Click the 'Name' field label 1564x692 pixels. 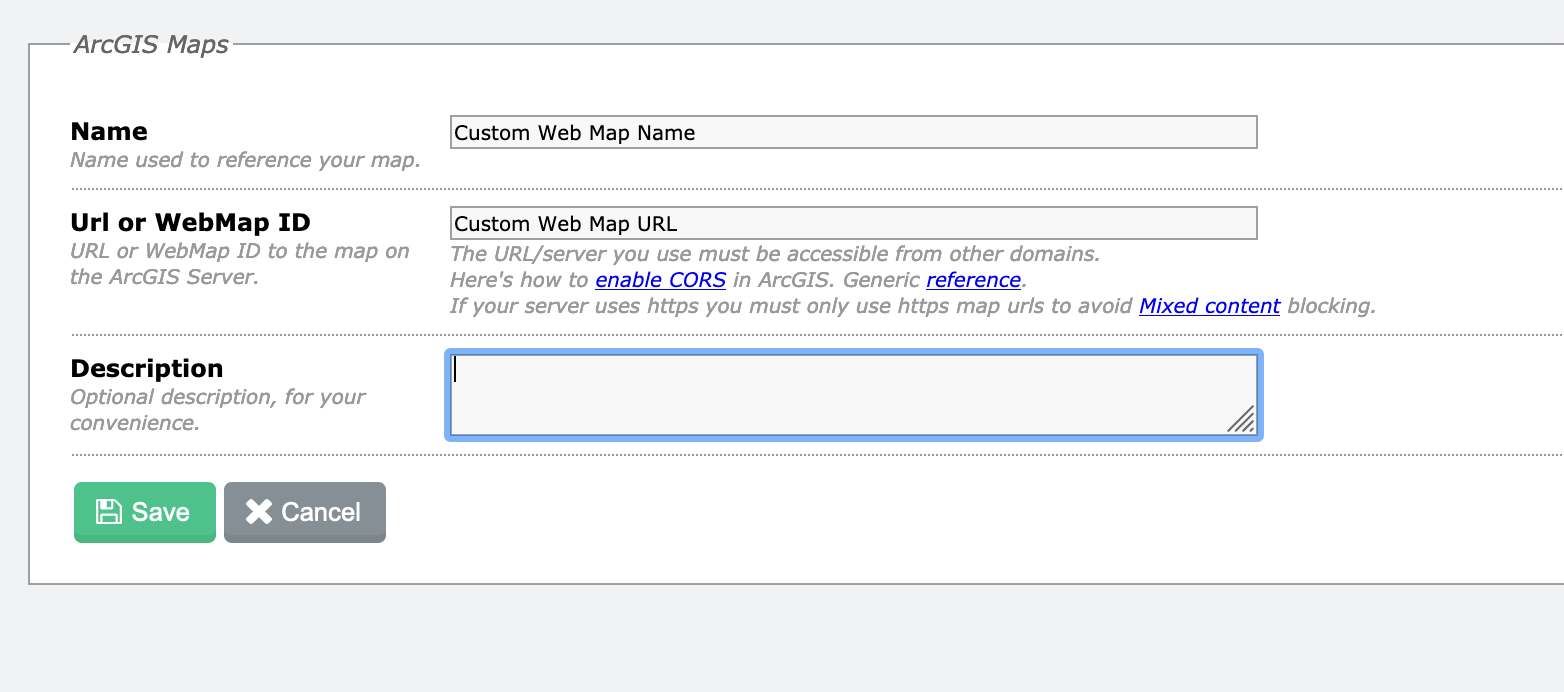pos(109,132)
